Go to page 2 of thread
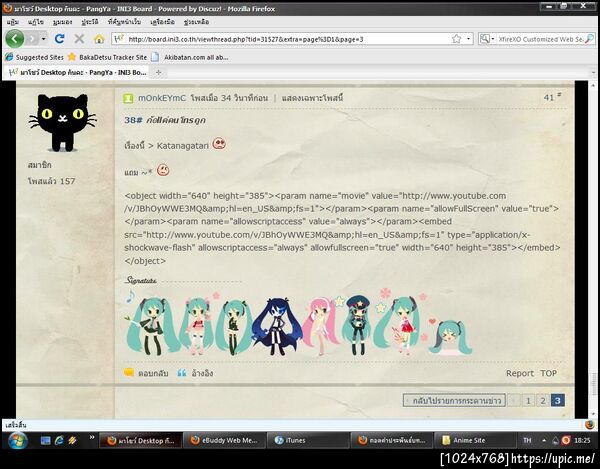The width and height of the screenshot is (600, 469). 543,401
